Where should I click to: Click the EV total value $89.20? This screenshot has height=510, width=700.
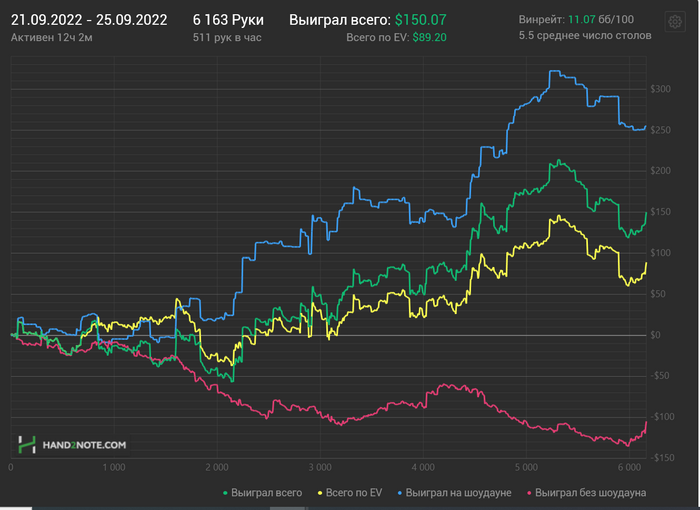pos(429,38)
